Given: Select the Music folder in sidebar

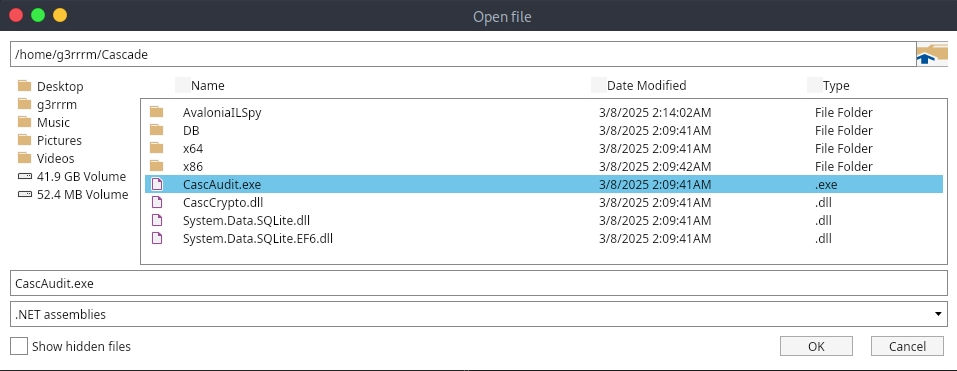Looking at the screenshot, I should click(x=44, y=123).
